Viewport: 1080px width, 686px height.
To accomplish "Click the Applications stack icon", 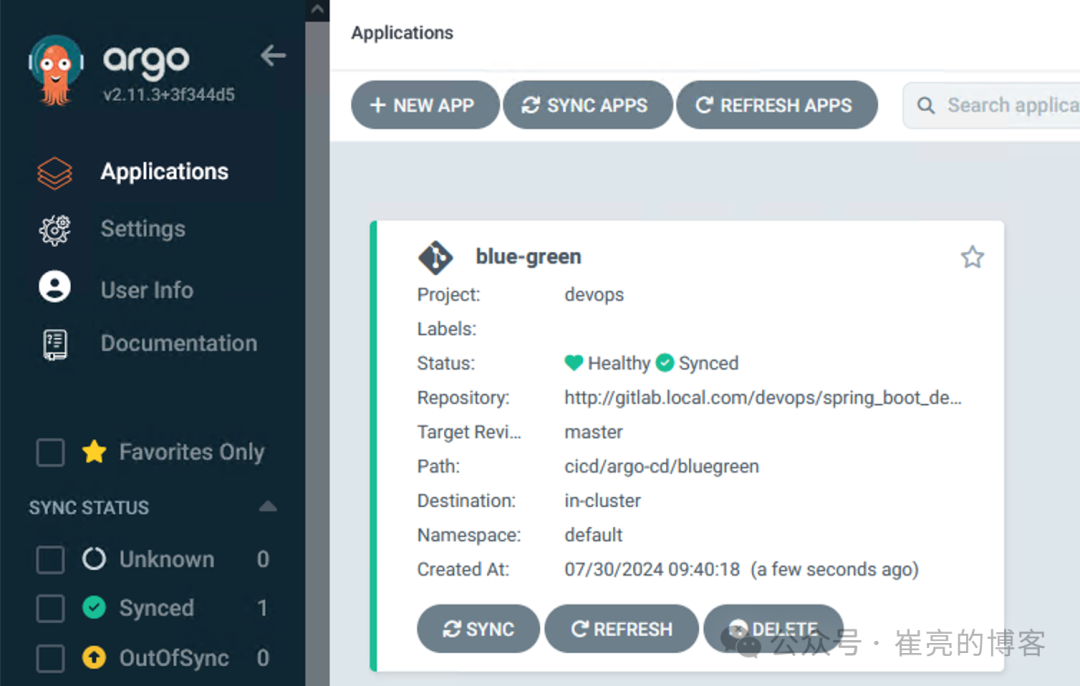I will point(55,172).
